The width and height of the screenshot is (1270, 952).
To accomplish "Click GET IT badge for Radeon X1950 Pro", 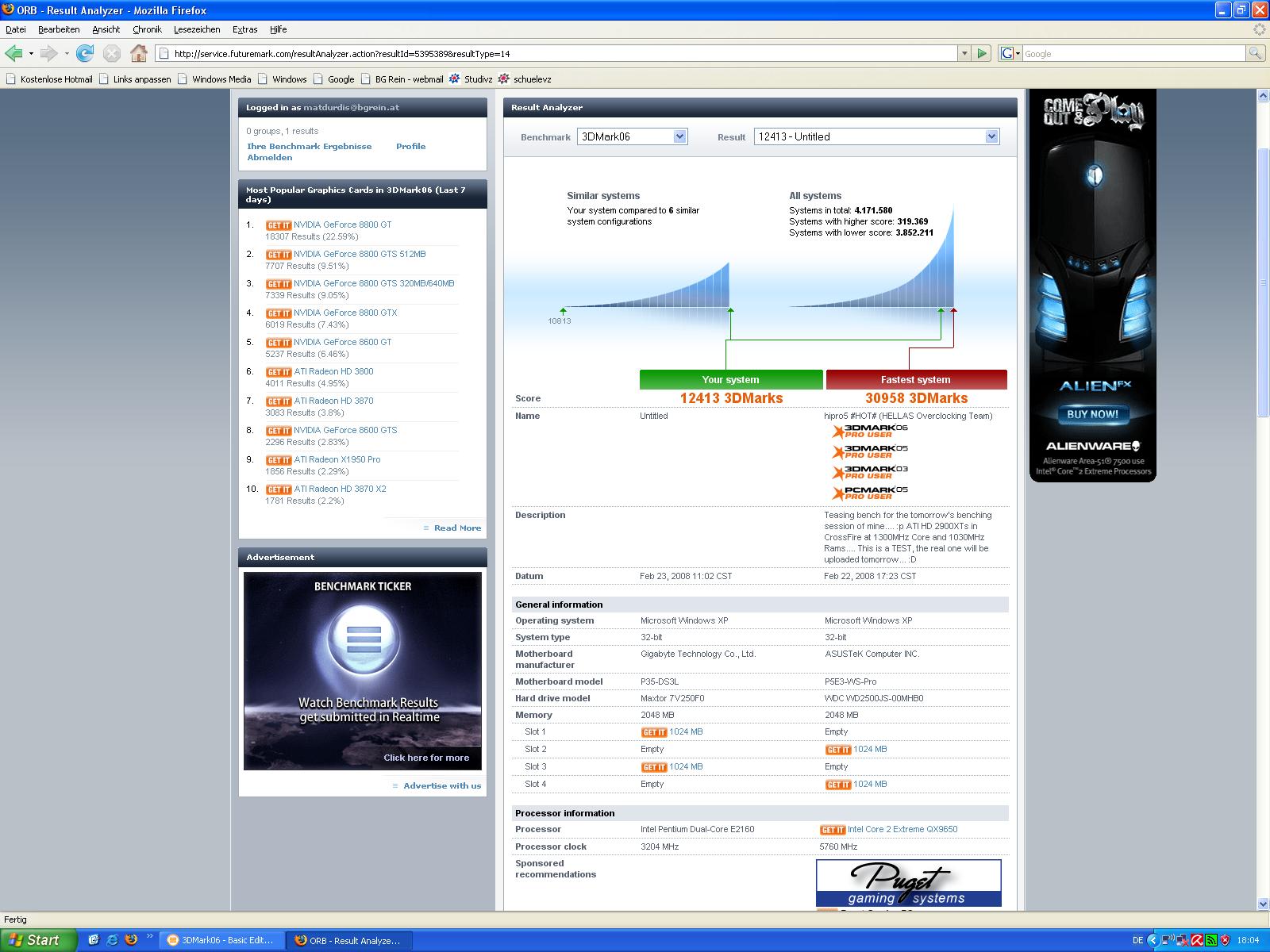I will click(279, 460).
